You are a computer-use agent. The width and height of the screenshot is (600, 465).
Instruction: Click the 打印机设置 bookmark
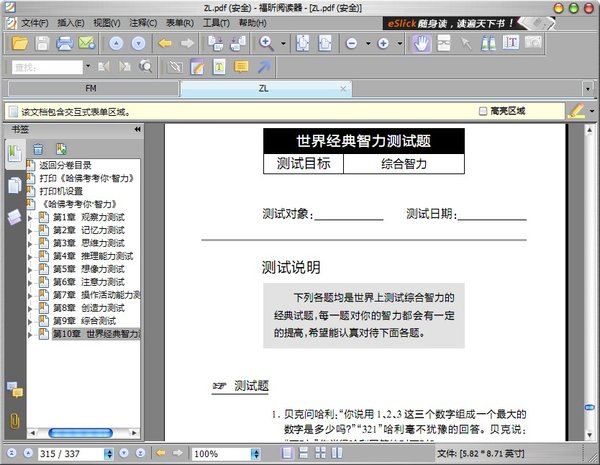tap(61, 191)
